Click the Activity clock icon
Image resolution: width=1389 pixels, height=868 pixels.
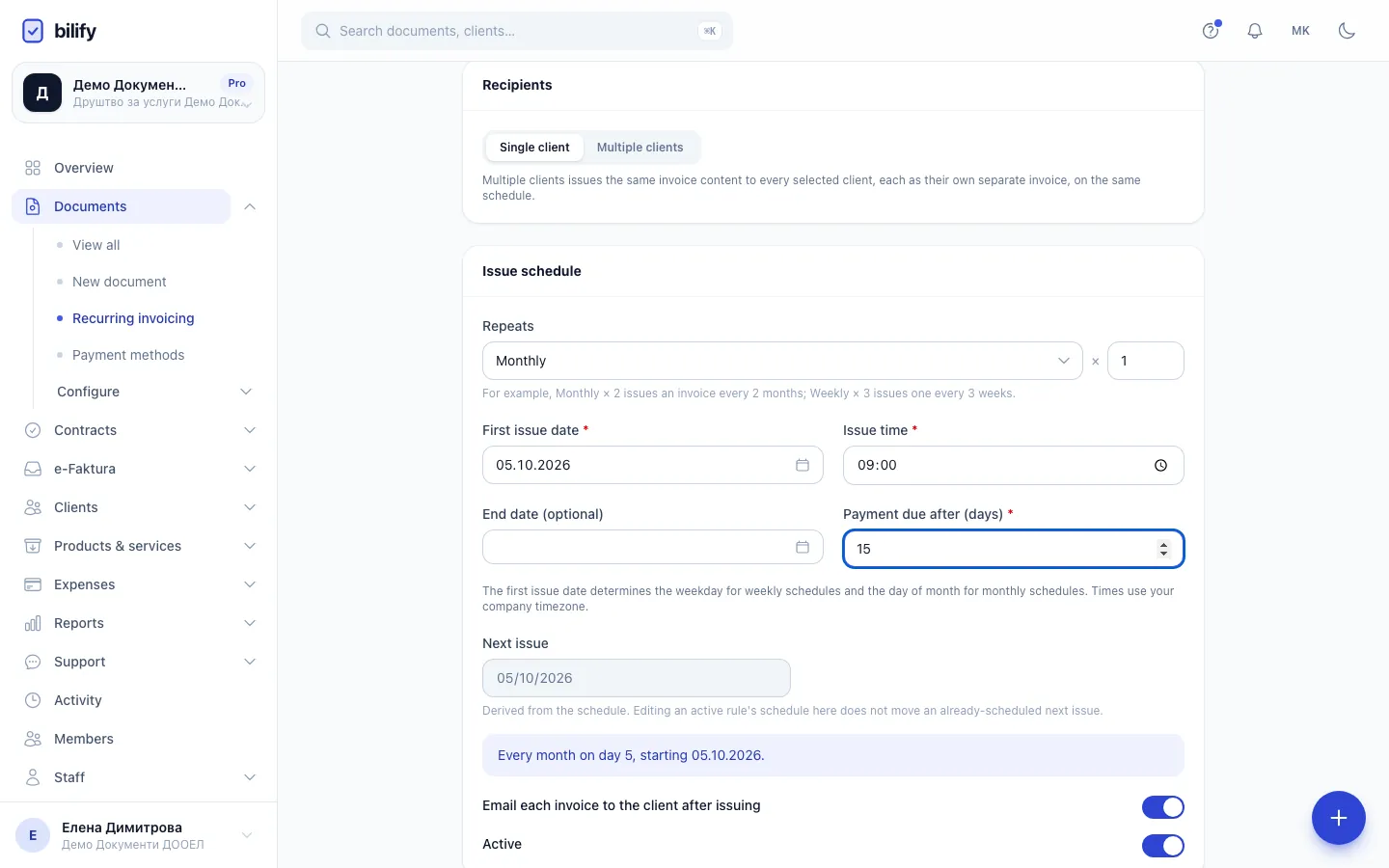(33, 700)
